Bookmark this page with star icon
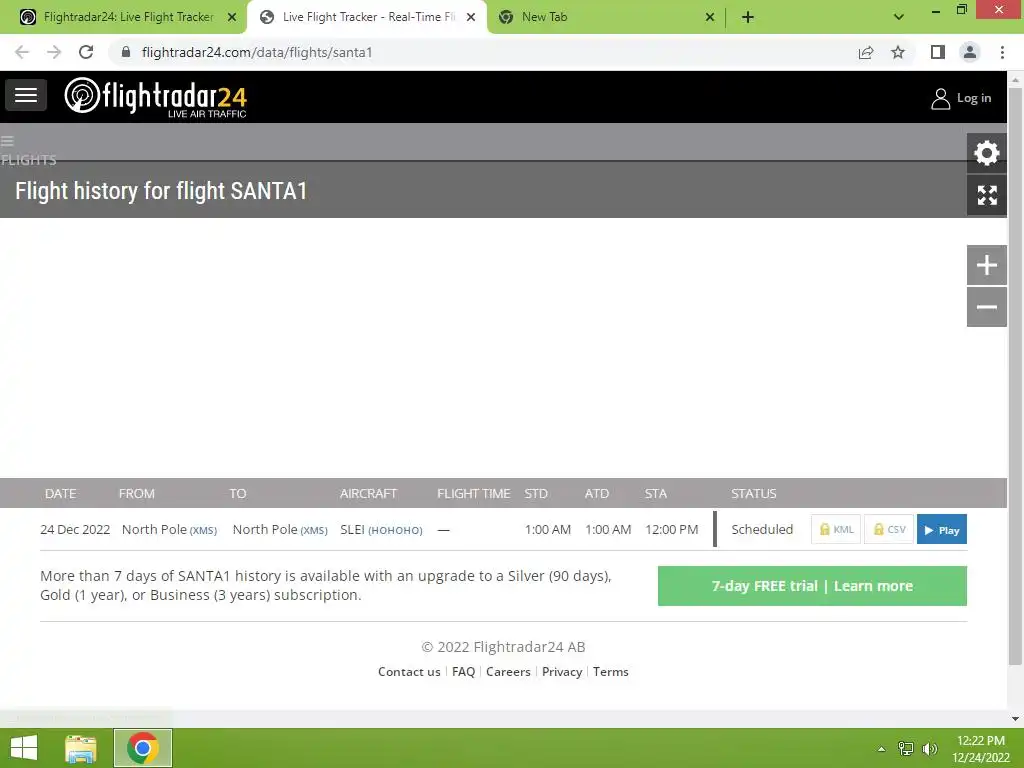The image size is (1024, 768). pyautogui.click(x=898, y=52)
